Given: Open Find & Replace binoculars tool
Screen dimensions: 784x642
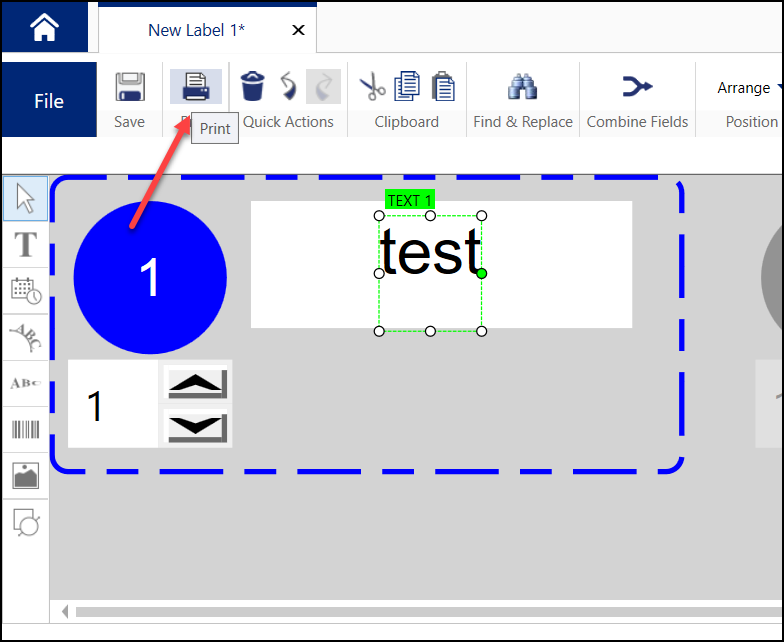Looking at the screenshot, I should click(522, 87).
